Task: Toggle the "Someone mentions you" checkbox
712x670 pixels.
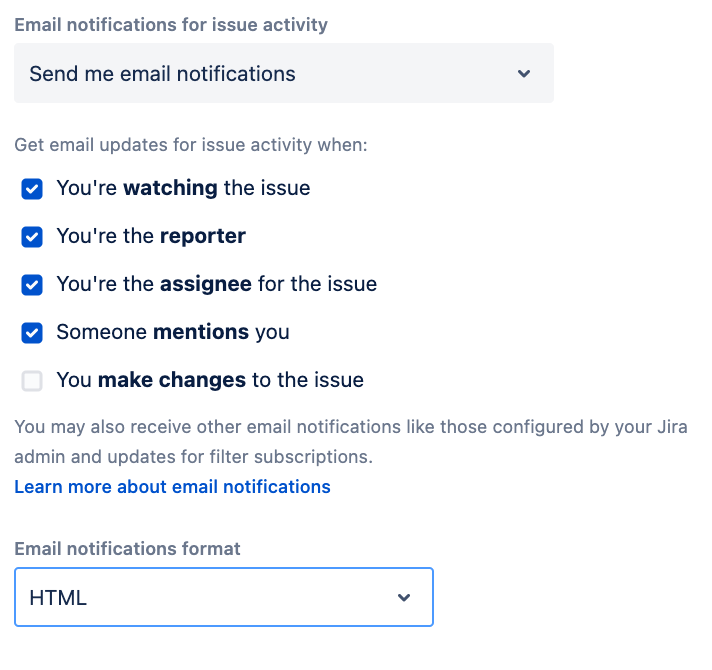Action: coord(33,332)
